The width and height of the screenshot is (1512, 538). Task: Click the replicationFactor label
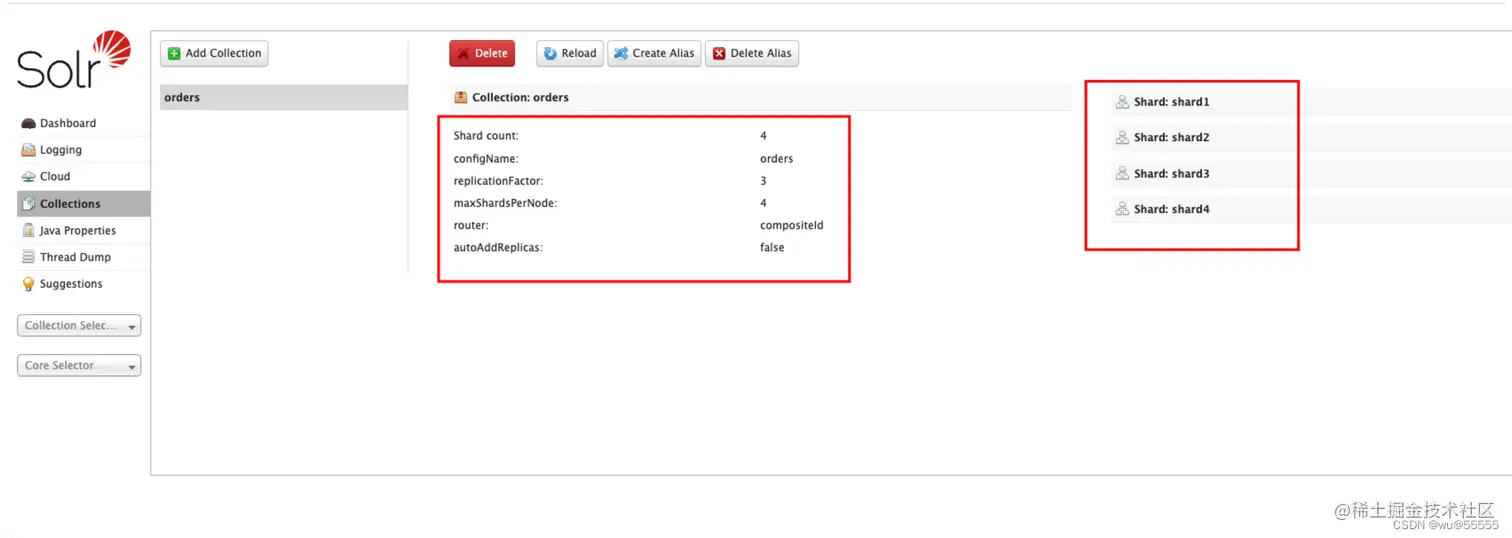pyautogui.click(x=499, y=182)
